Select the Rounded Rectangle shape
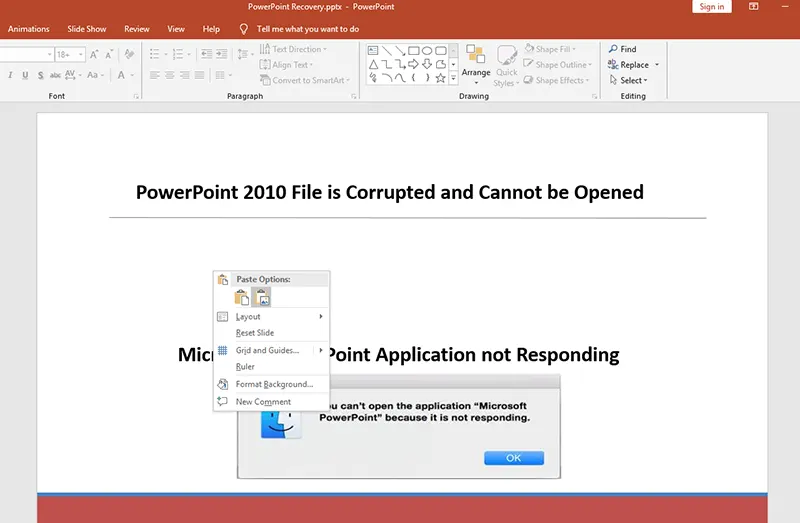 coord(441,51)
